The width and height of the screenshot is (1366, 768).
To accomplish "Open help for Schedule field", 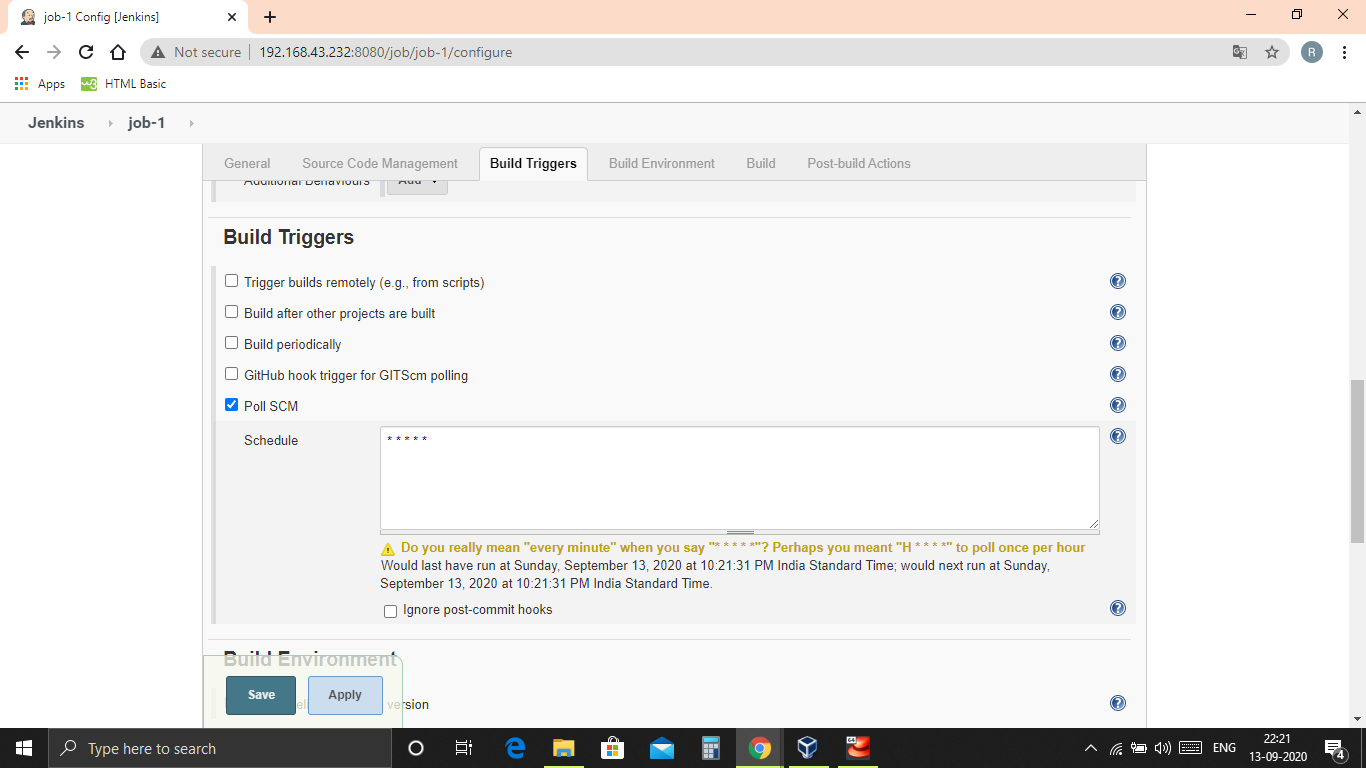I will [x=1118, y=436].
